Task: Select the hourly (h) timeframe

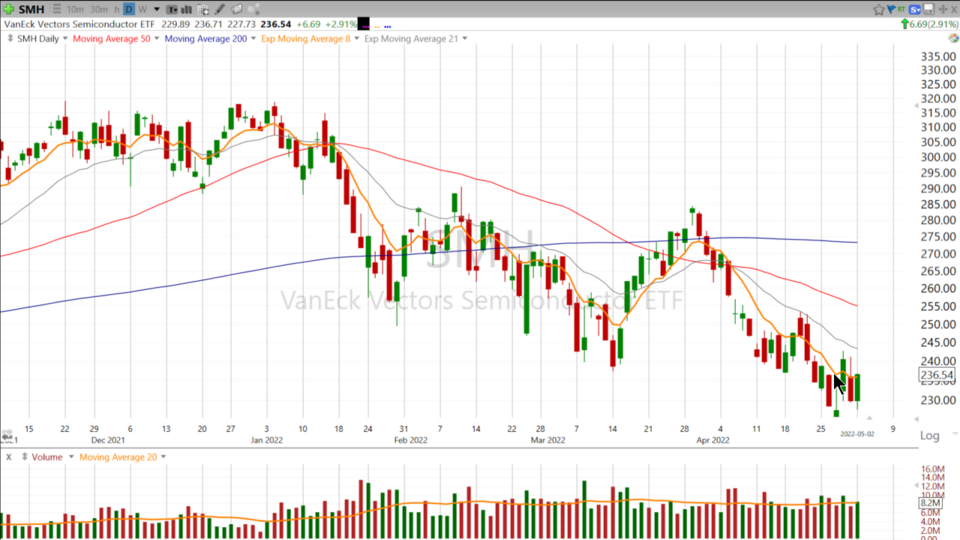Action: (x=116, y=9)
